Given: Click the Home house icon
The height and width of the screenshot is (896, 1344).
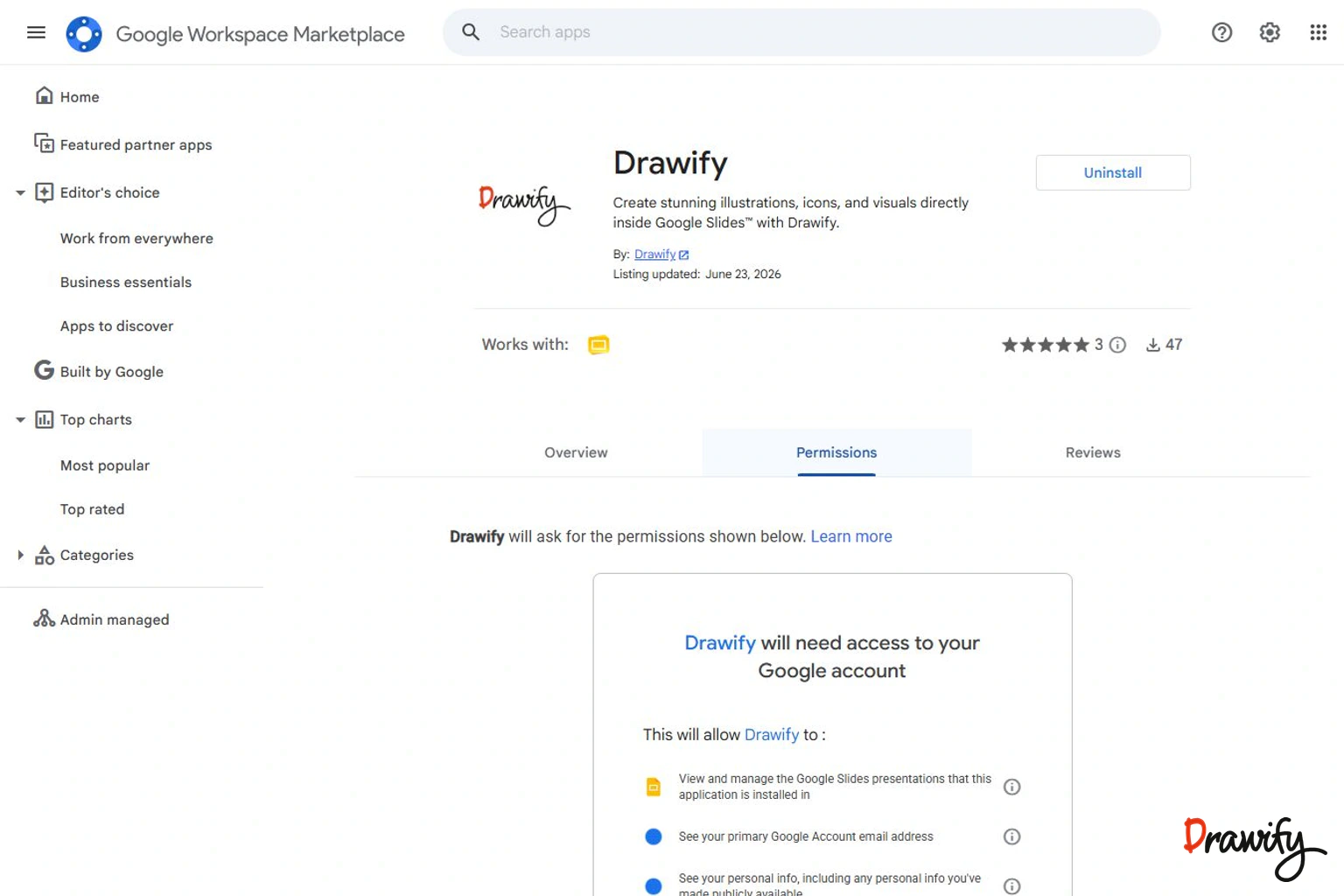Looking at the screenshot, I should pos(44,95).
